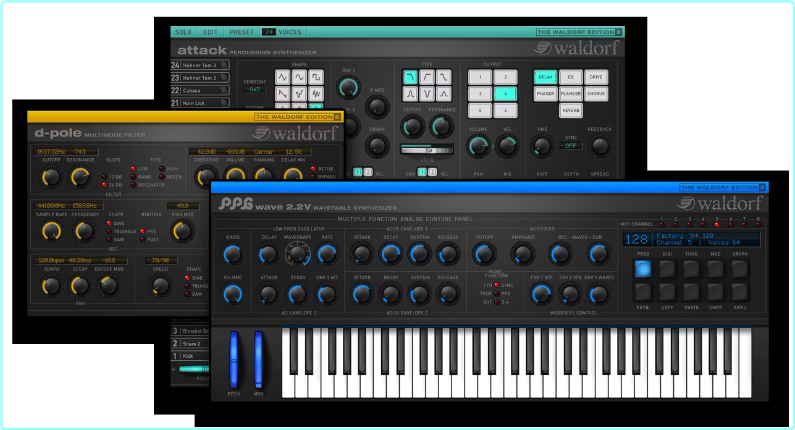Click the PPG Wave ENV 1 VCF knob

(540, 294)
